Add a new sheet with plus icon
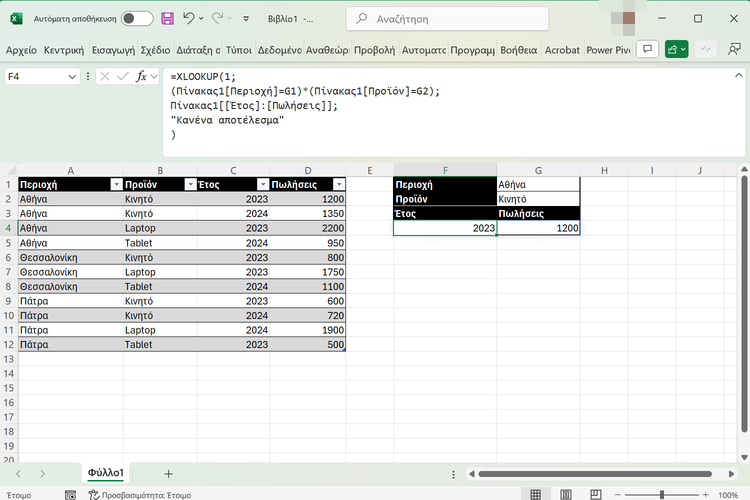This screenshot has height=500, width=750. [x=168, y=474]
